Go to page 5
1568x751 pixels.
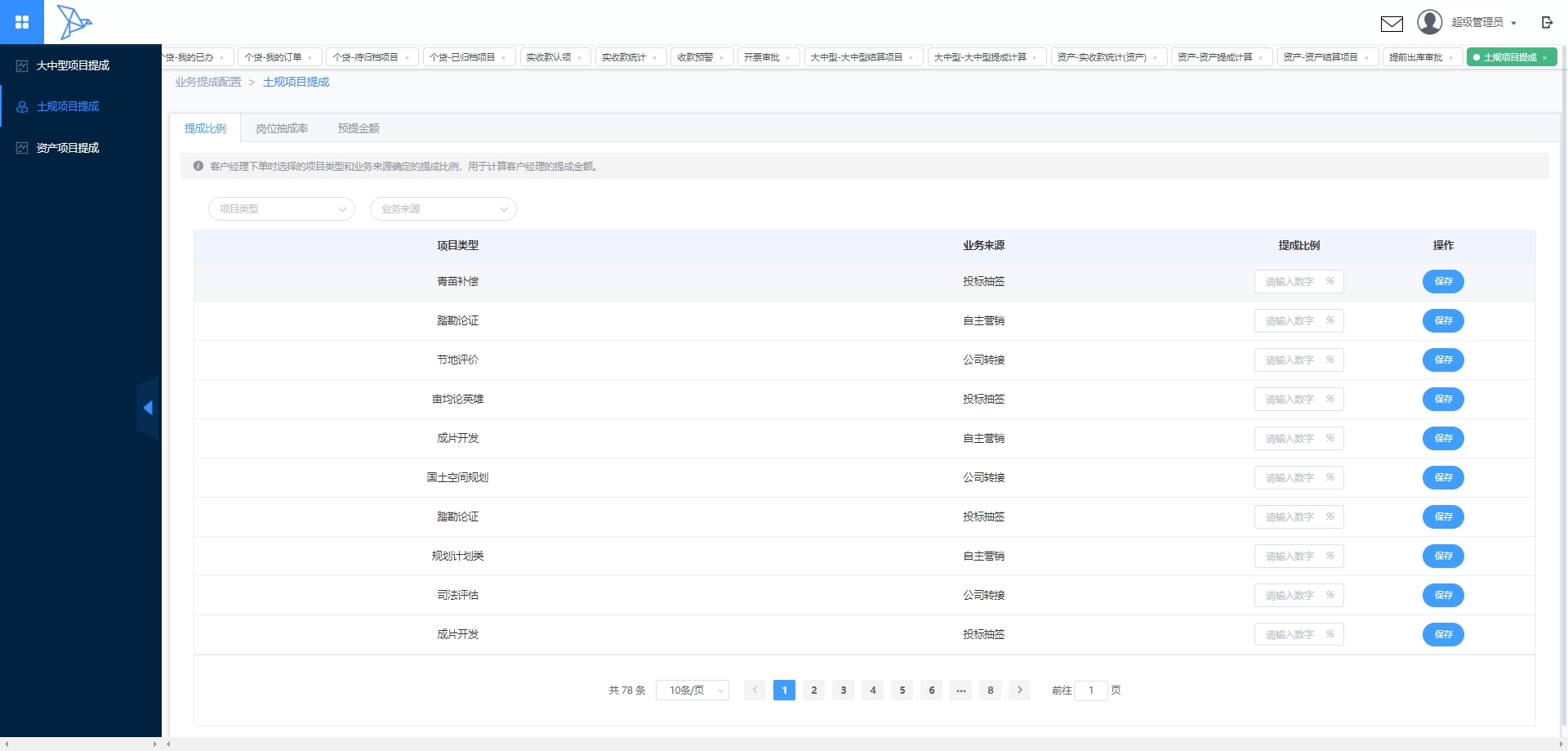902,691
